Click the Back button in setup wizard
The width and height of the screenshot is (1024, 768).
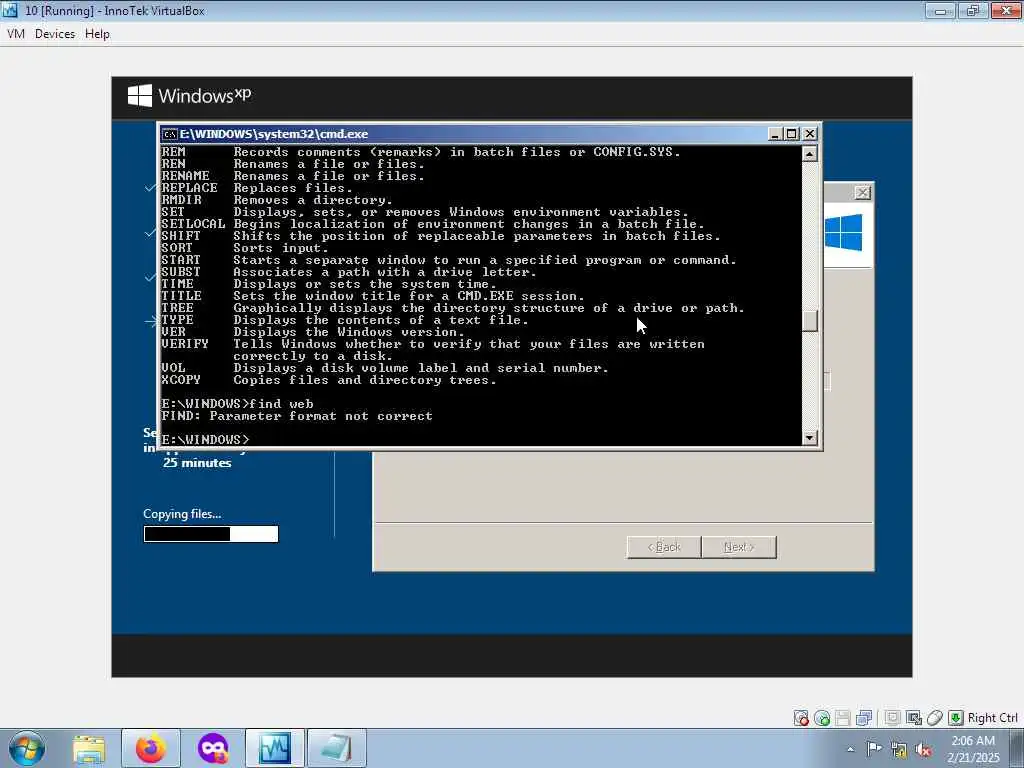tap(664, 547)
